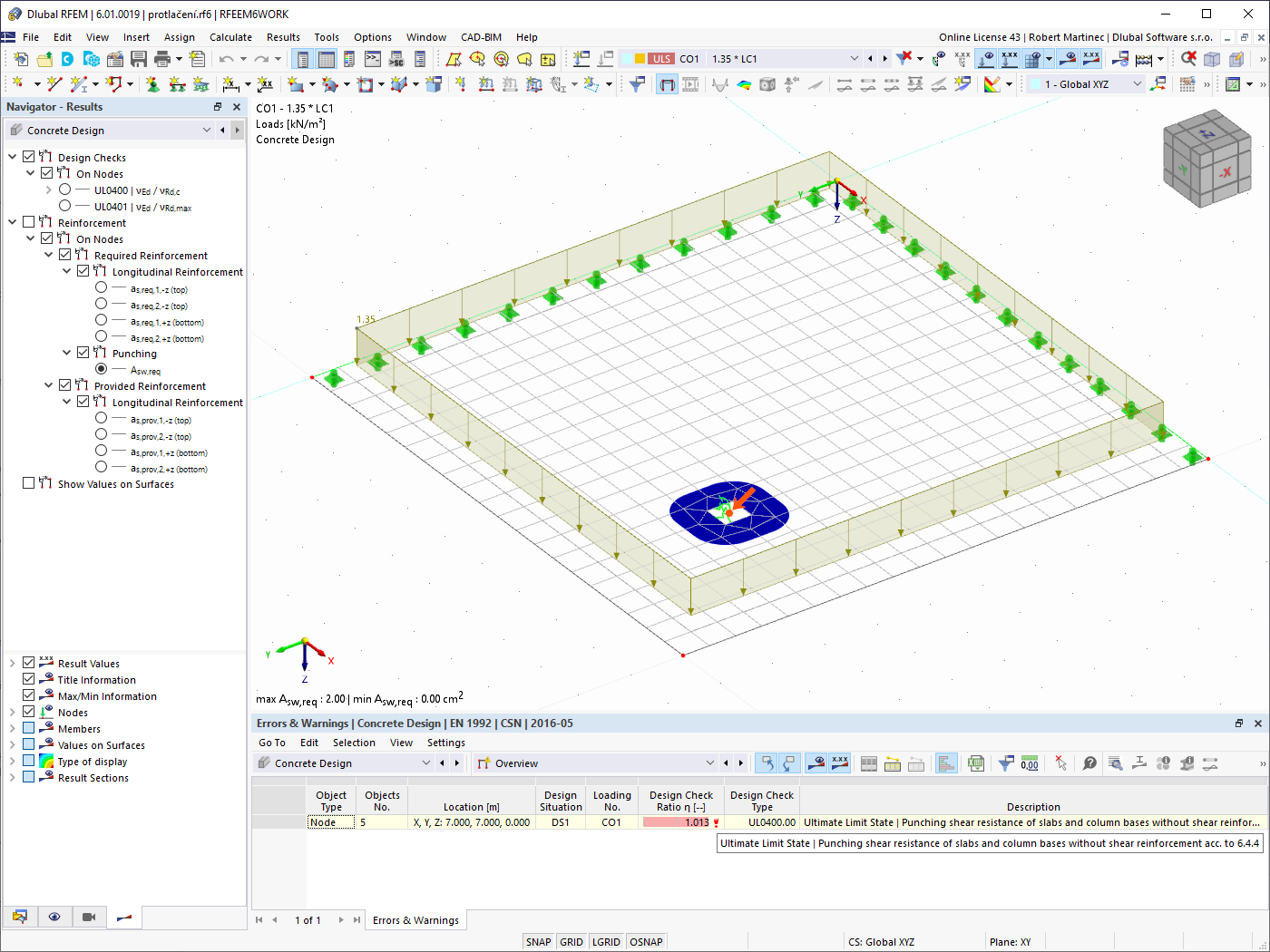
Task: Click the table result filter funnel icon
Action: pyautogui.click(x=1006, y=763)
